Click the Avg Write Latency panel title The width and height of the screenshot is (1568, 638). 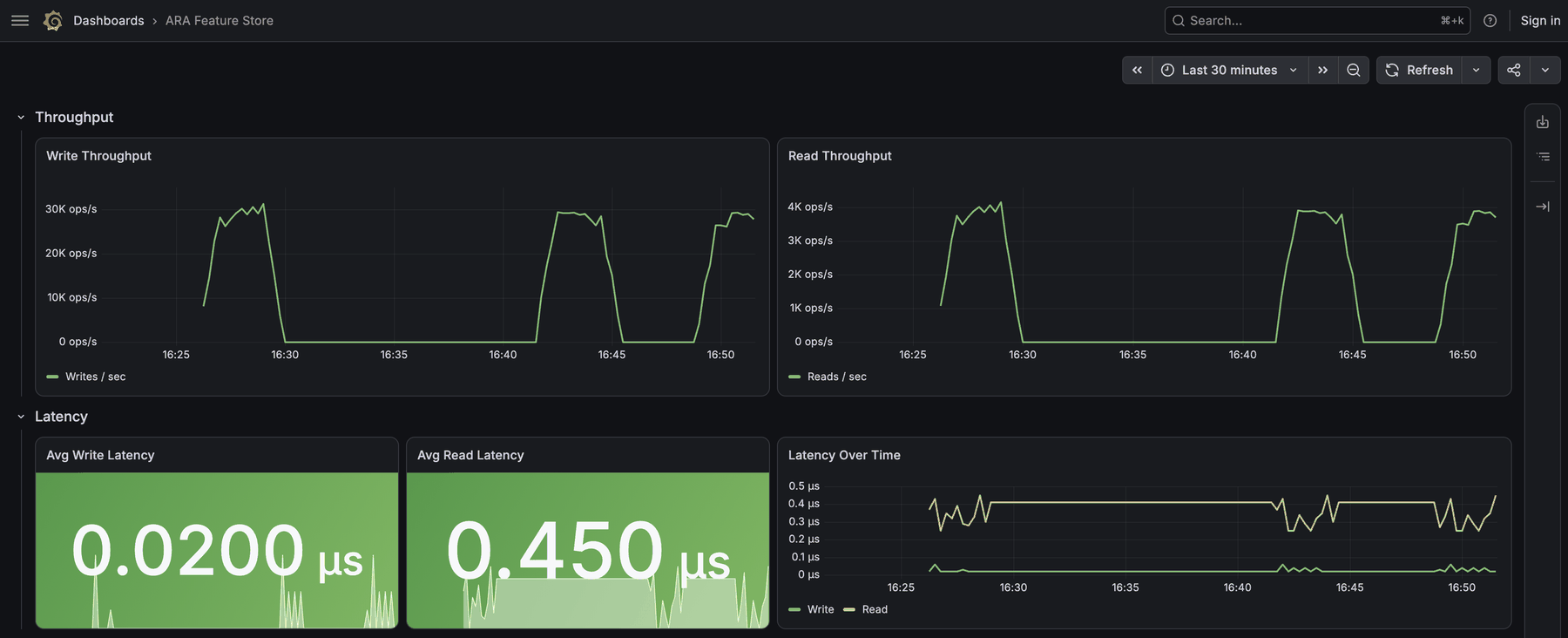click(x=100, y=455)
